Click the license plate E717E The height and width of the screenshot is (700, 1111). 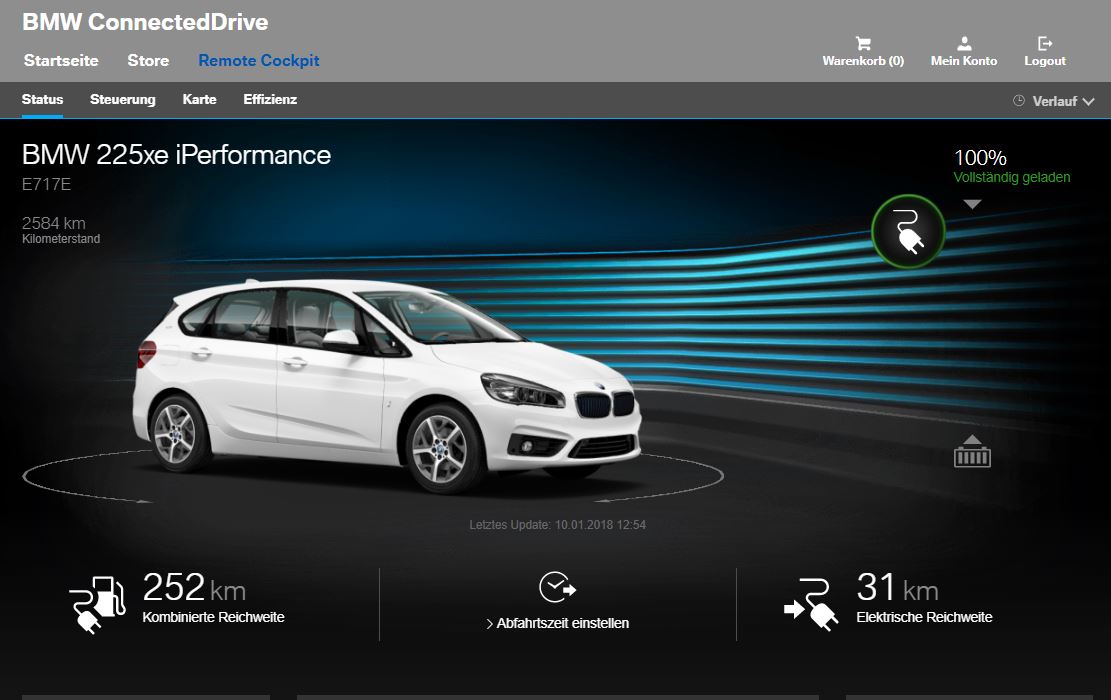(x=46, y=184)
